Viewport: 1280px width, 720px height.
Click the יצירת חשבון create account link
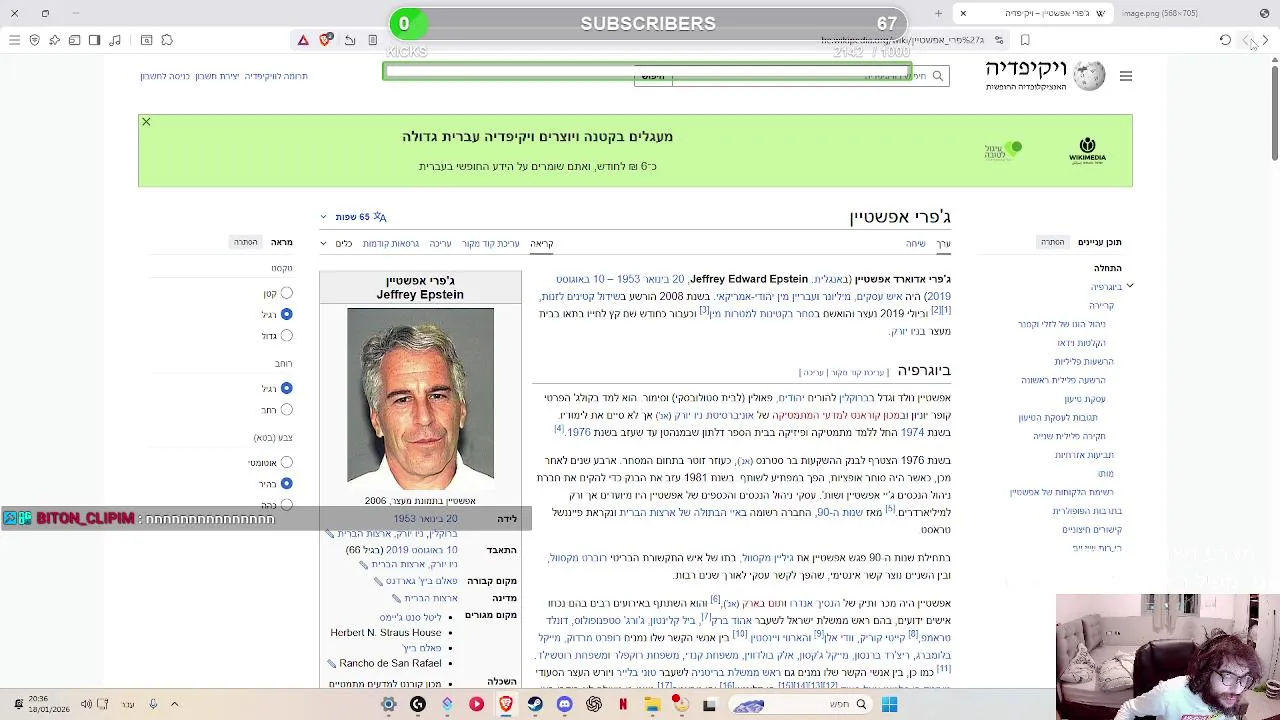click(217, 76)
